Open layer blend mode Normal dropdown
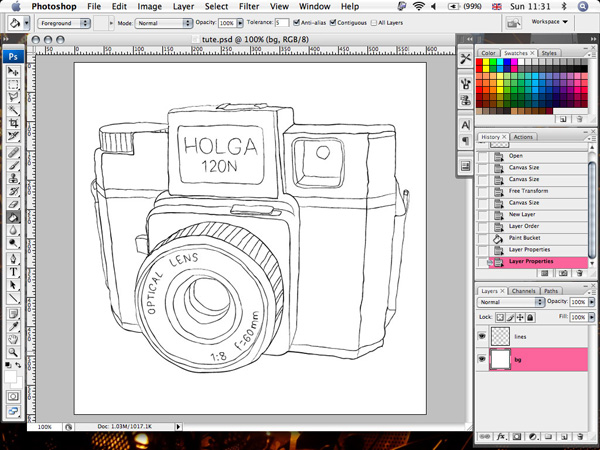Viewport: 600px width, 450px height. point(510,302)
